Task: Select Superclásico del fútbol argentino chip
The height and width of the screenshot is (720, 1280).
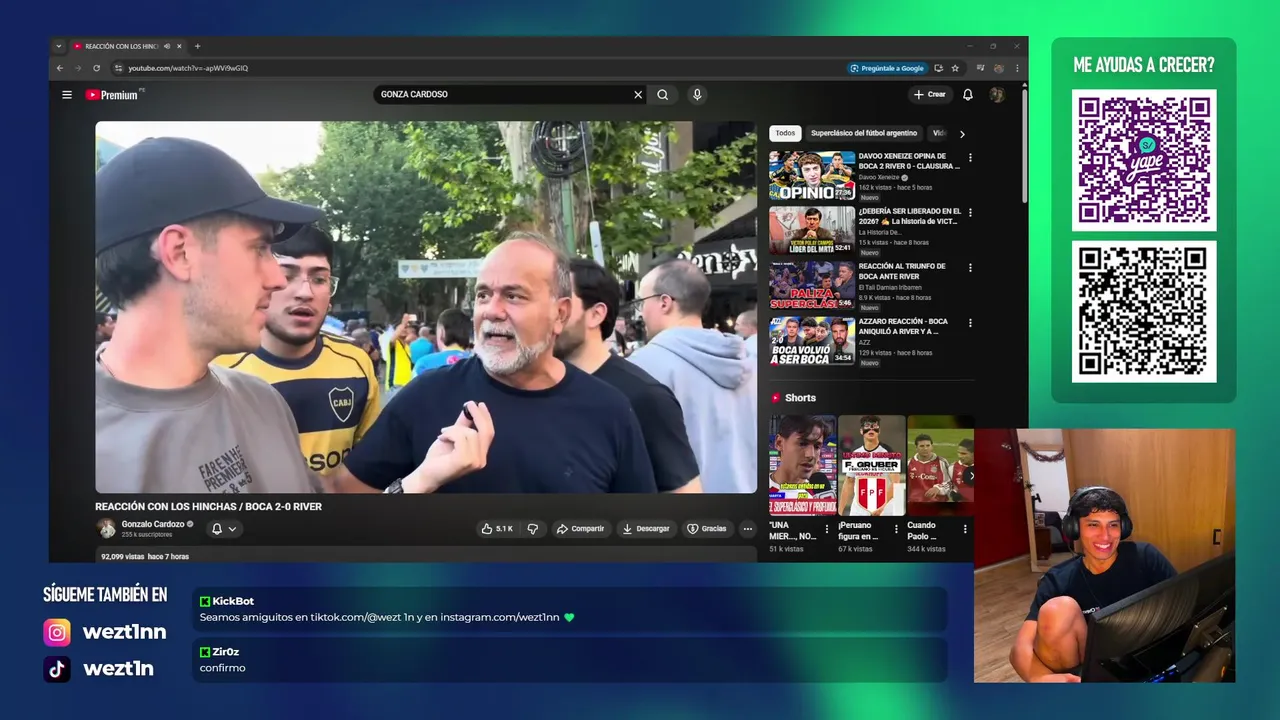Action: pos(864,133)
